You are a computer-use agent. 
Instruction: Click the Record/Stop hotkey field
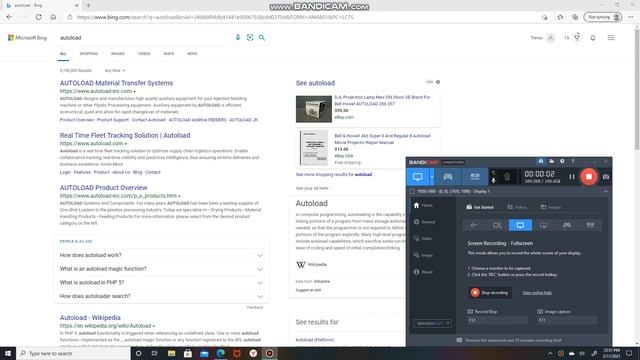(497, 320)
